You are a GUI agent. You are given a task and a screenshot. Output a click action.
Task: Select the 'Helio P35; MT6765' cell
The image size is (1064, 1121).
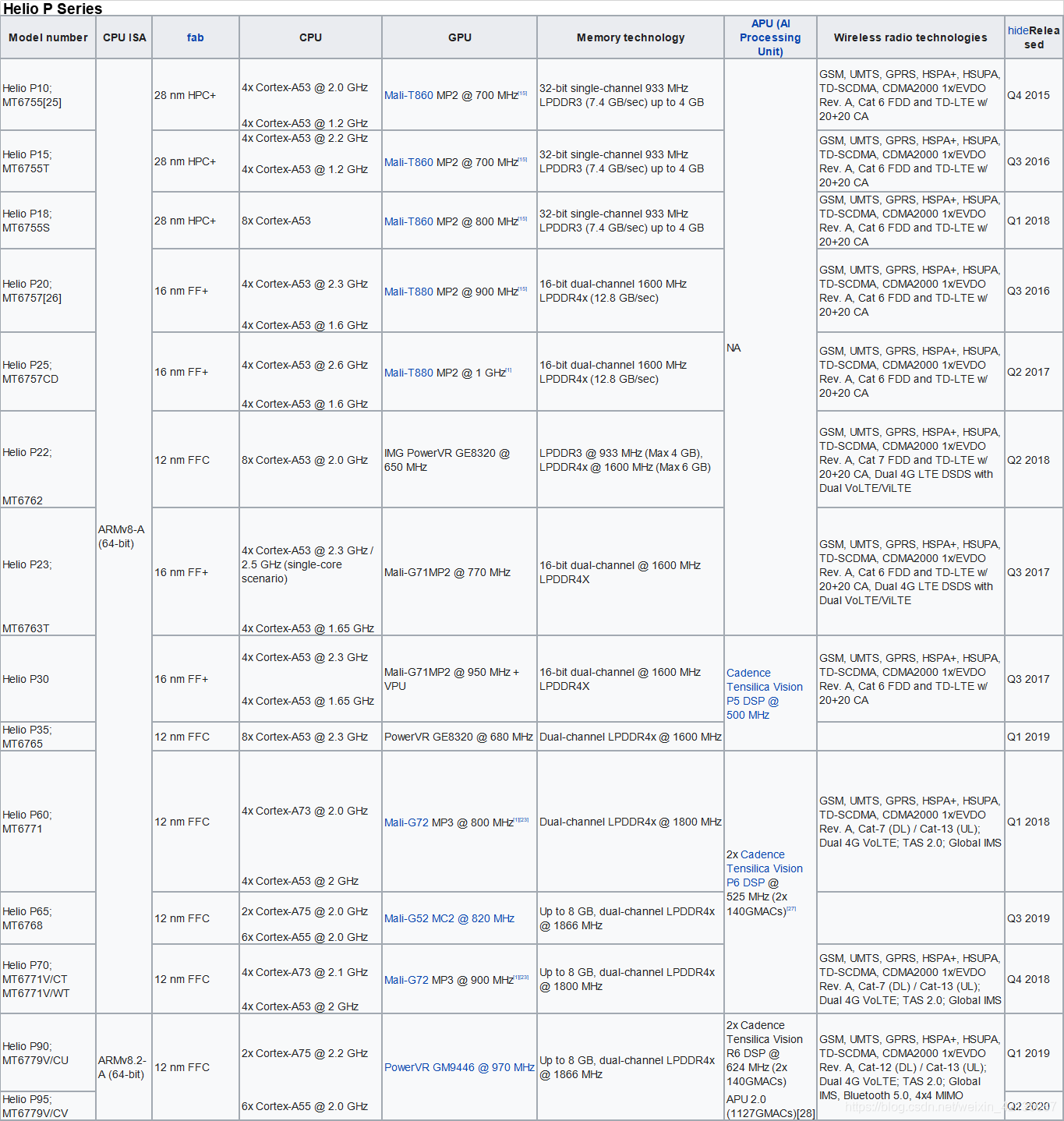point(48,737)
